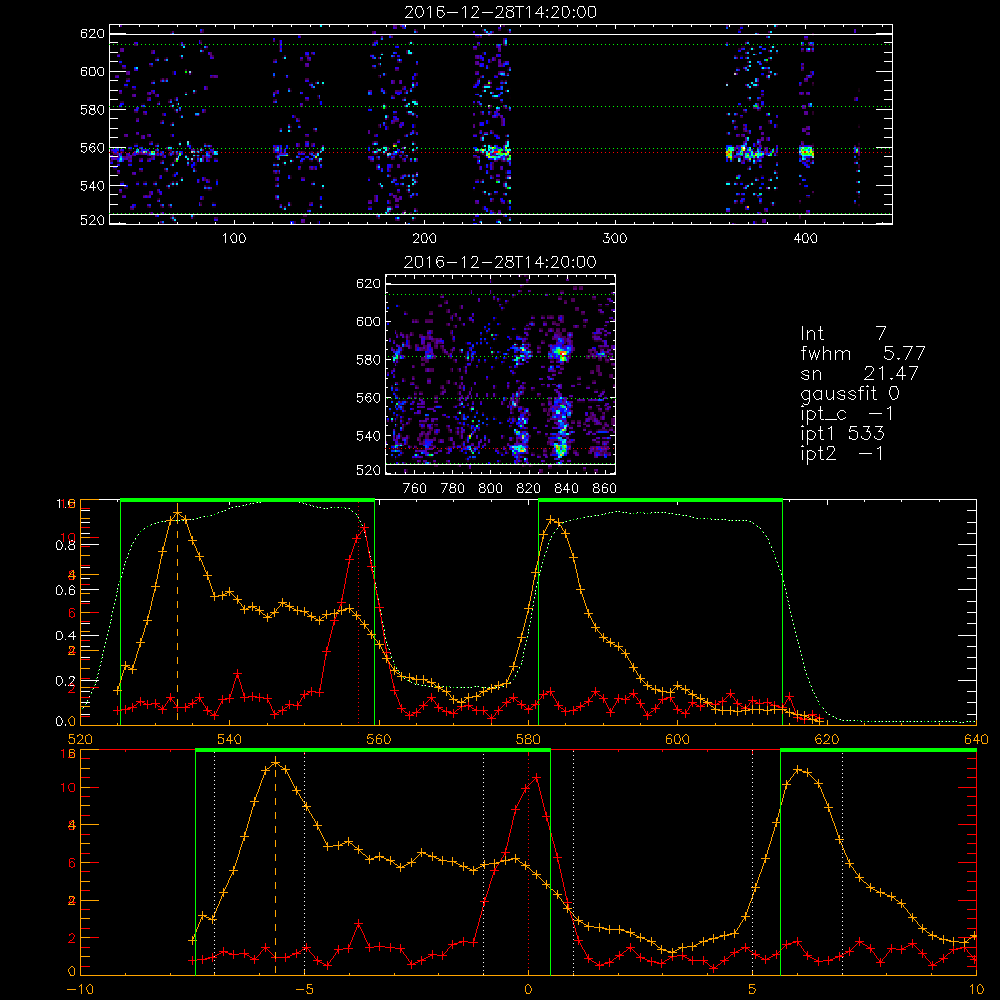This screenshot has width=1000, height=1000.
Task: Click x-axis label 10 of bottom plot
Action: click(976, 989)
